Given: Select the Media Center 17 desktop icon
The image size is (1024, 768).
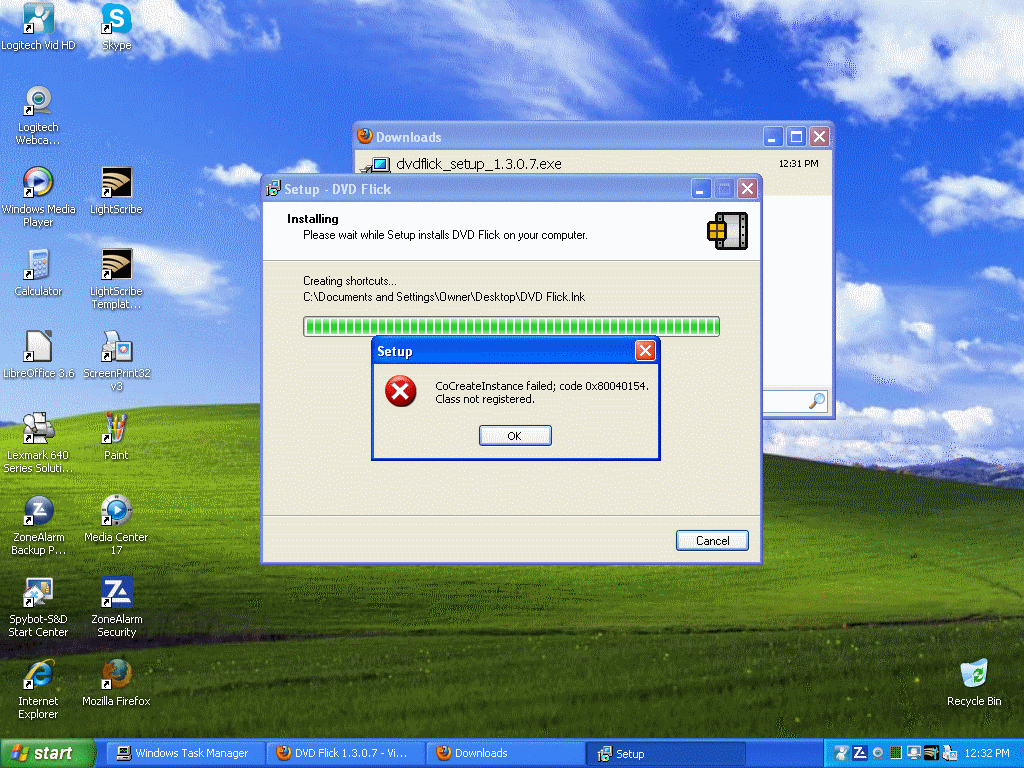Looking at the screenshot, I should 116,526.
